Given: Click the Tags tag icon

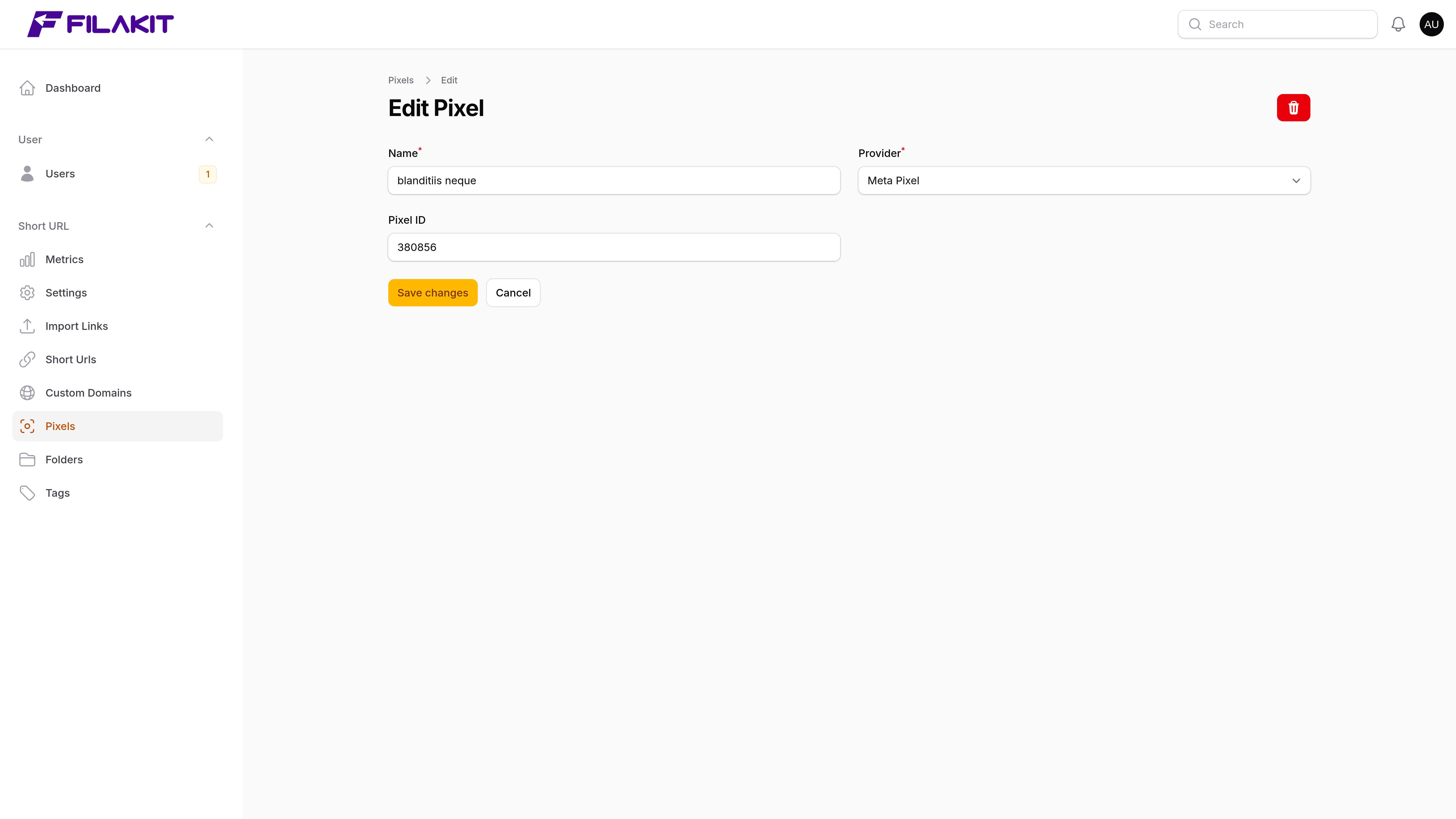Looking at the screenshot, I should (27, 493).
